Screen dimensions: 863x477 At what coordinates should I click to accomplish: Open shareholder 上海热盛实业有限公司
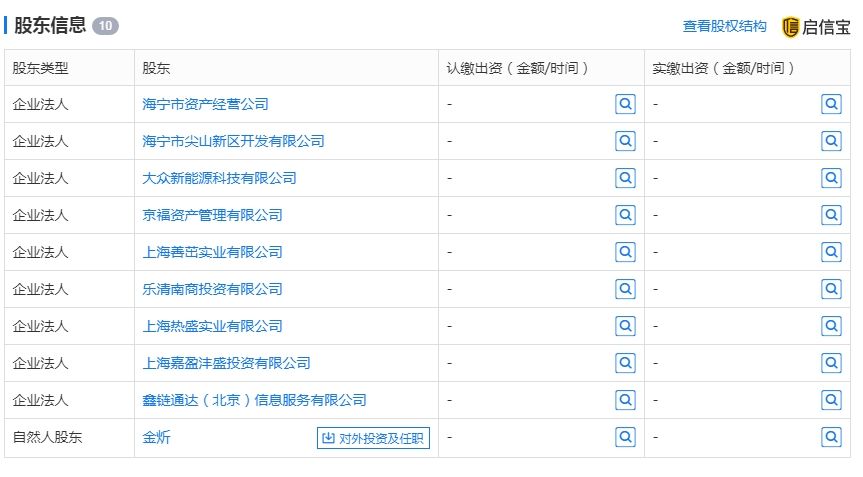tap(212, 326)
